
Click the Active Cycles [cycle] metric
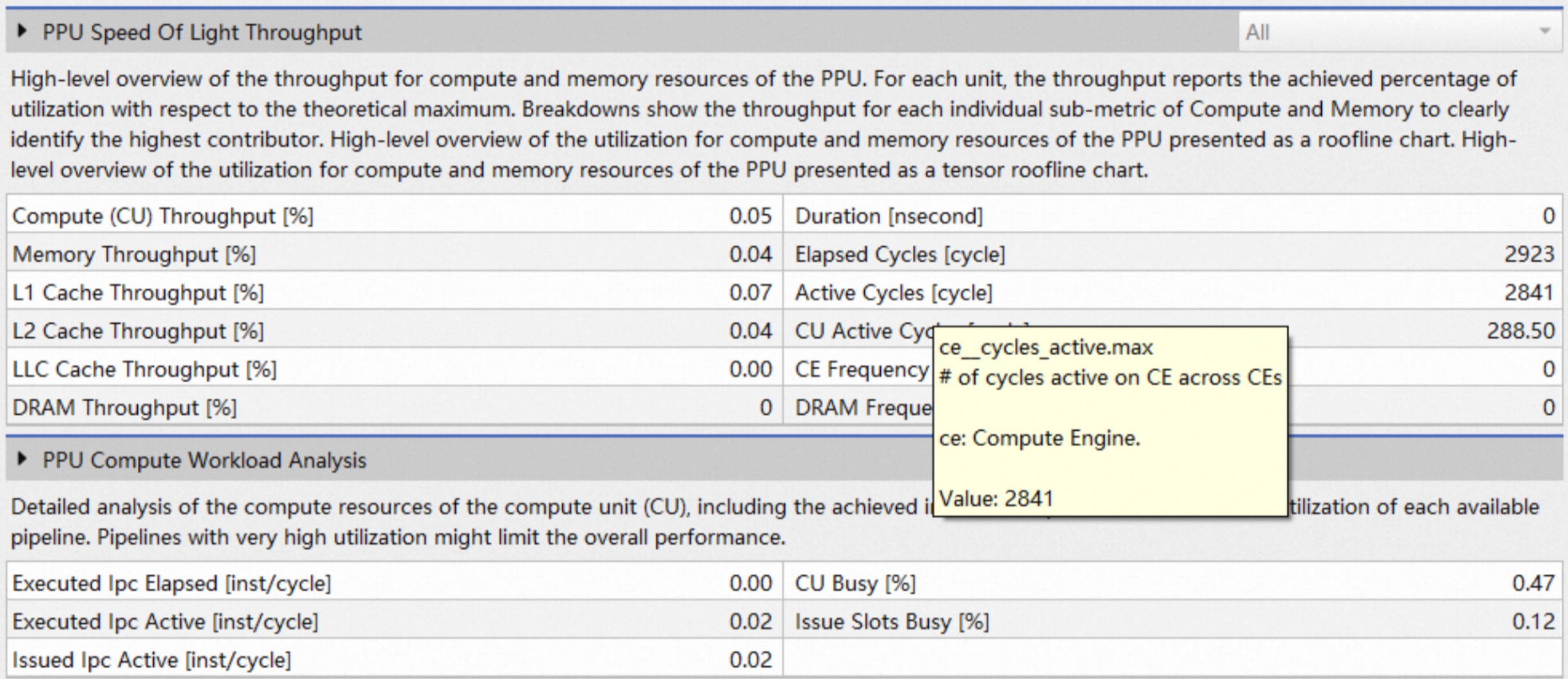[x=894, y=293]
